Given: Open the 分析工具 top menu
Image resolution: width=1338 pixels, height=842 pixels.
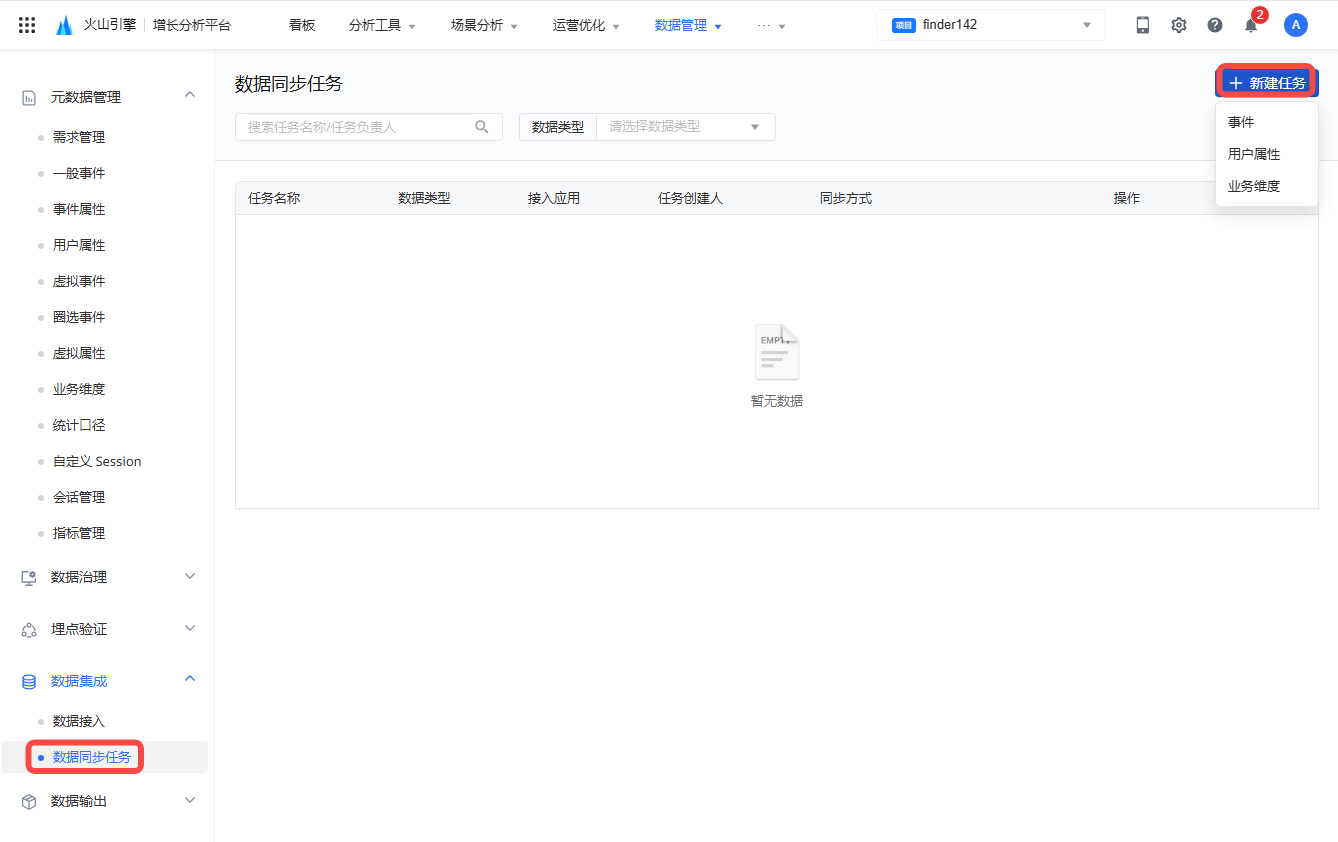Looking at the screenshot, I should point(382,25).
